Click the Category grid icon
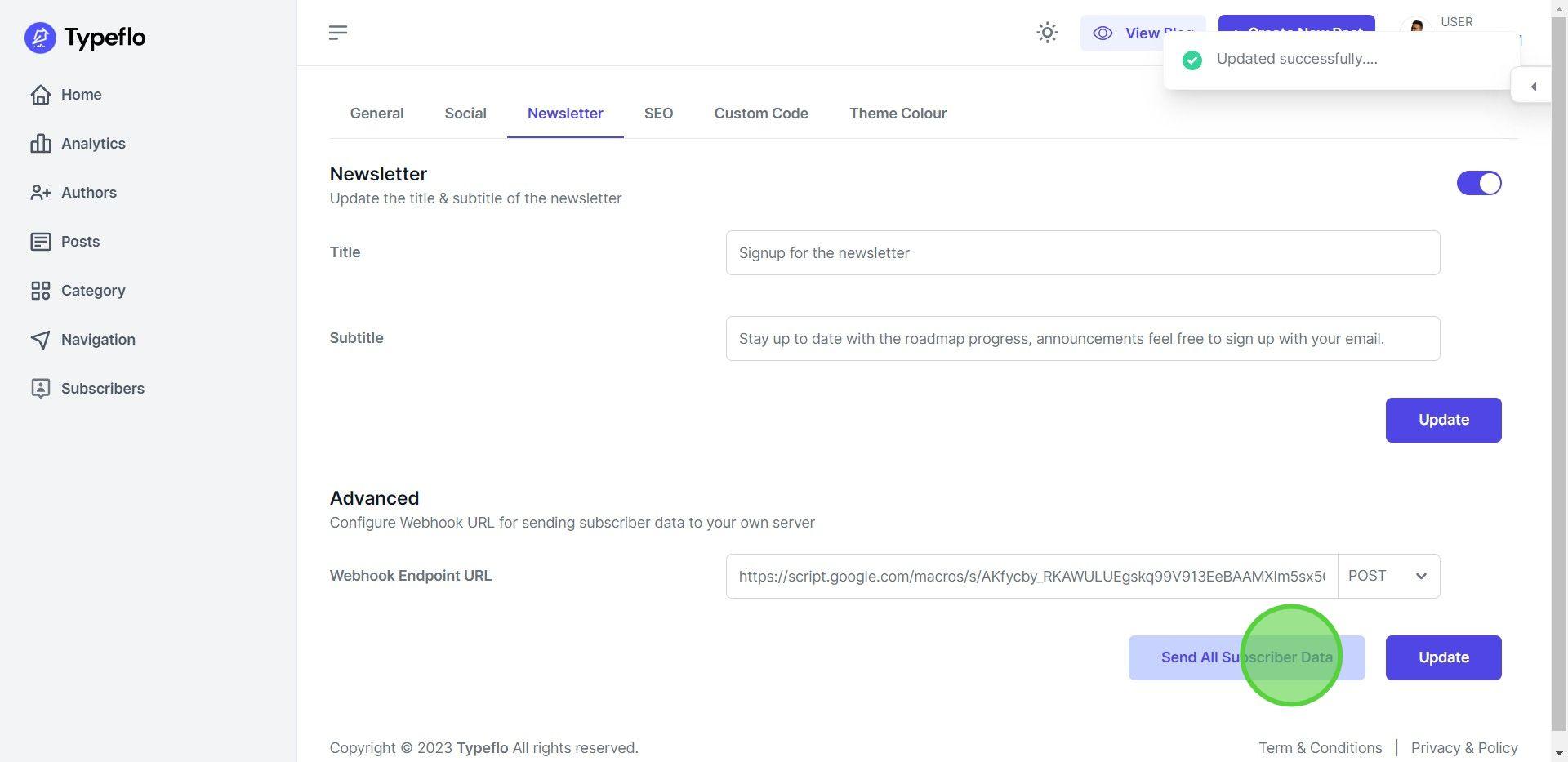 click(40, 291)
